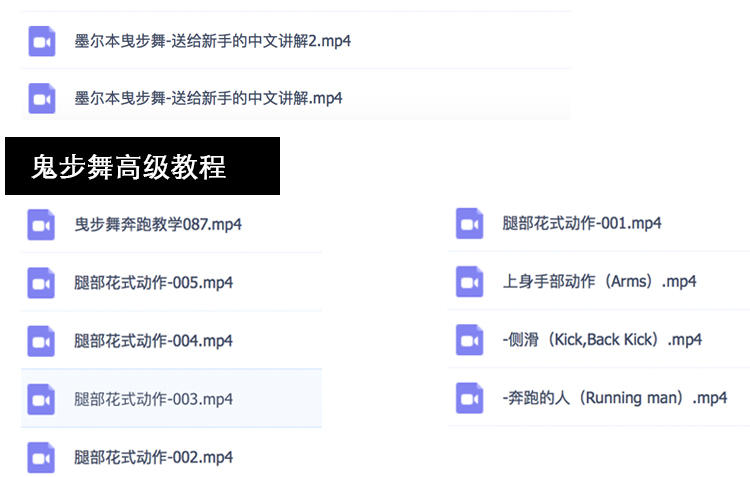Click the video icon beside 腿部花式动作-004.mp4
This screenshot has height=477, width=750.
click(41, 341)
